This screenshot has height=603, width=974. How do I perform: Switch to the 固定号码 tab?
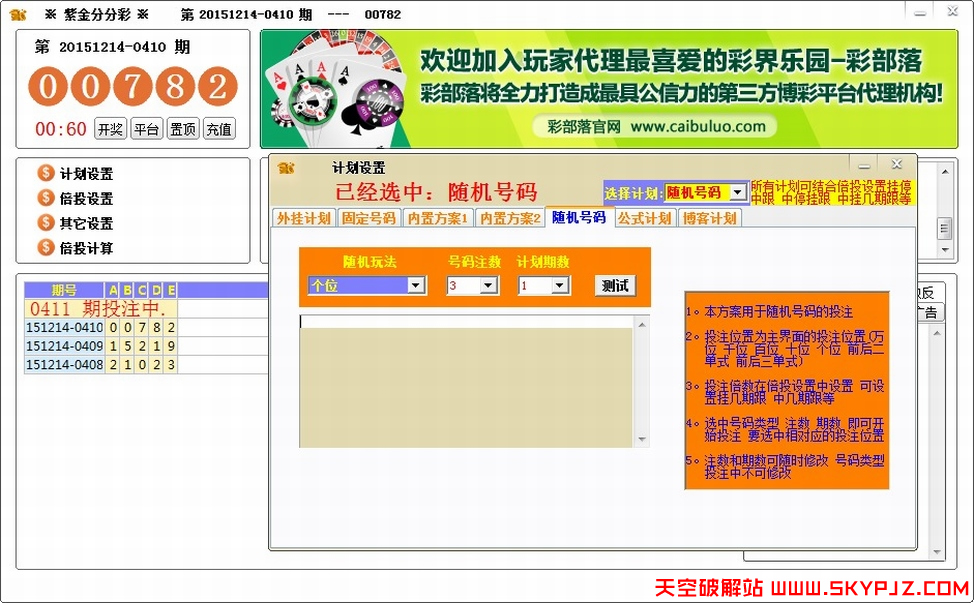(365, 216)
